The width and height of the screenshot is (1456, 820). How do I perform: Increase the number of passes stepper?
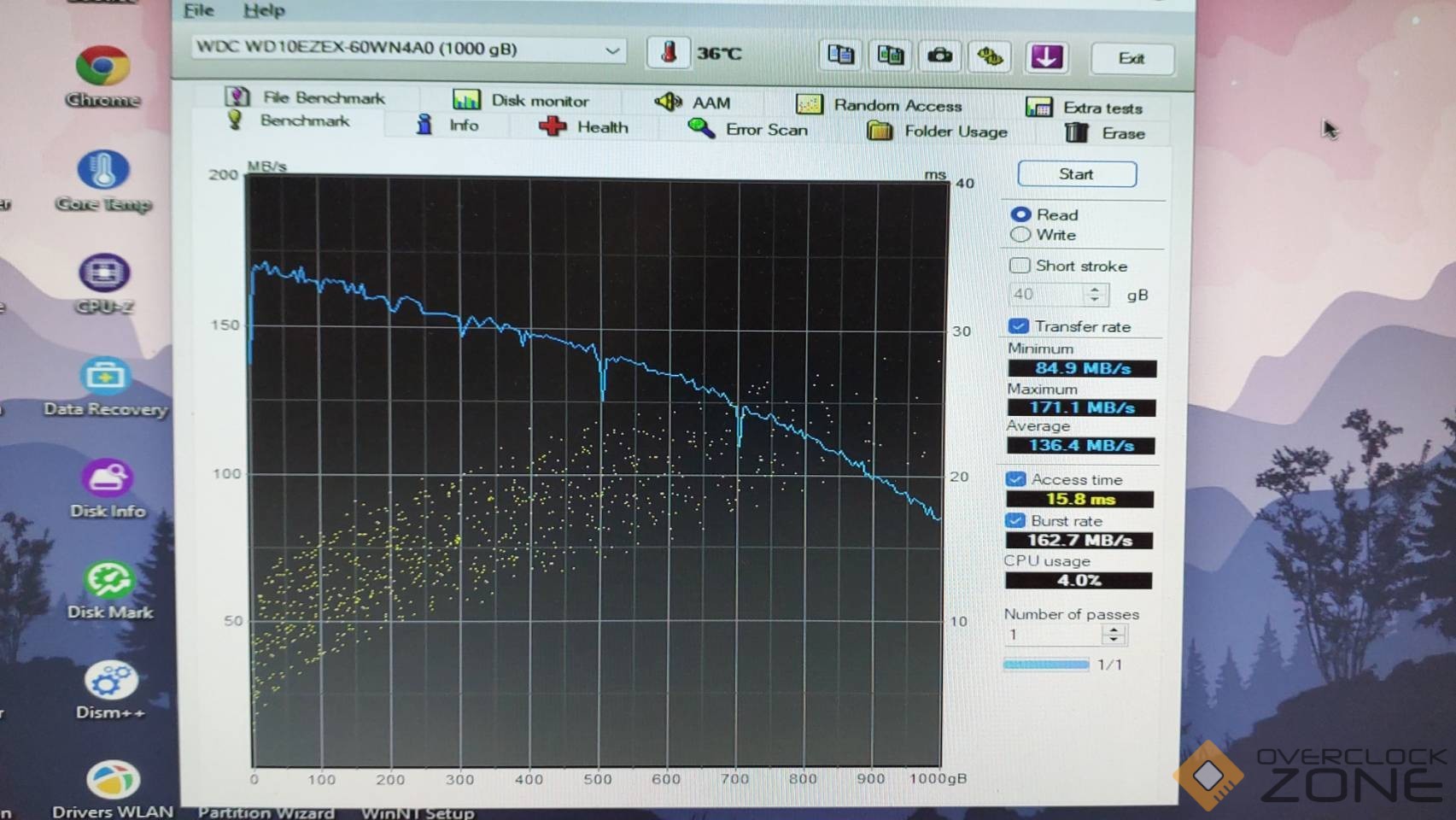pyautogui.click(x=1113, y=629)
